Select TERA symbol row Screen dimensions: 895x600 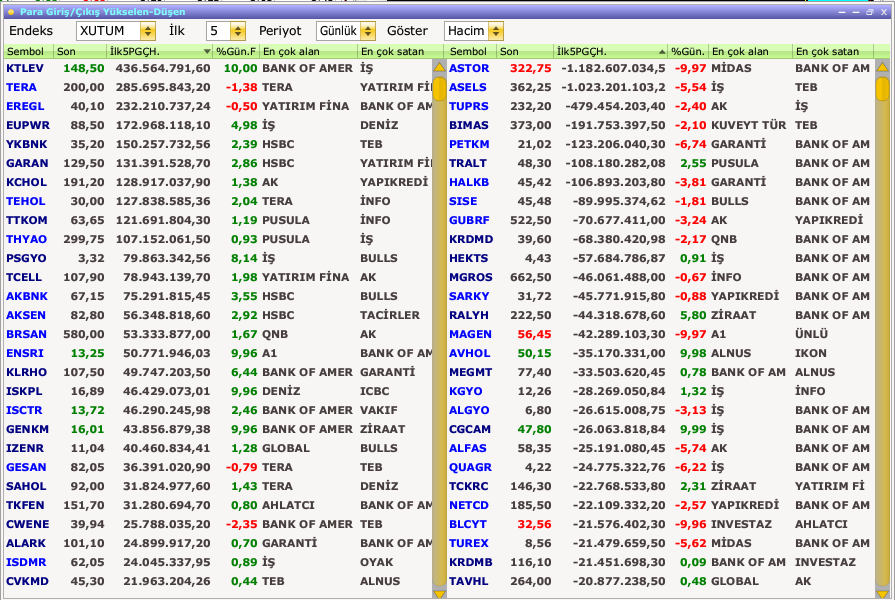(x=219, y=87)
